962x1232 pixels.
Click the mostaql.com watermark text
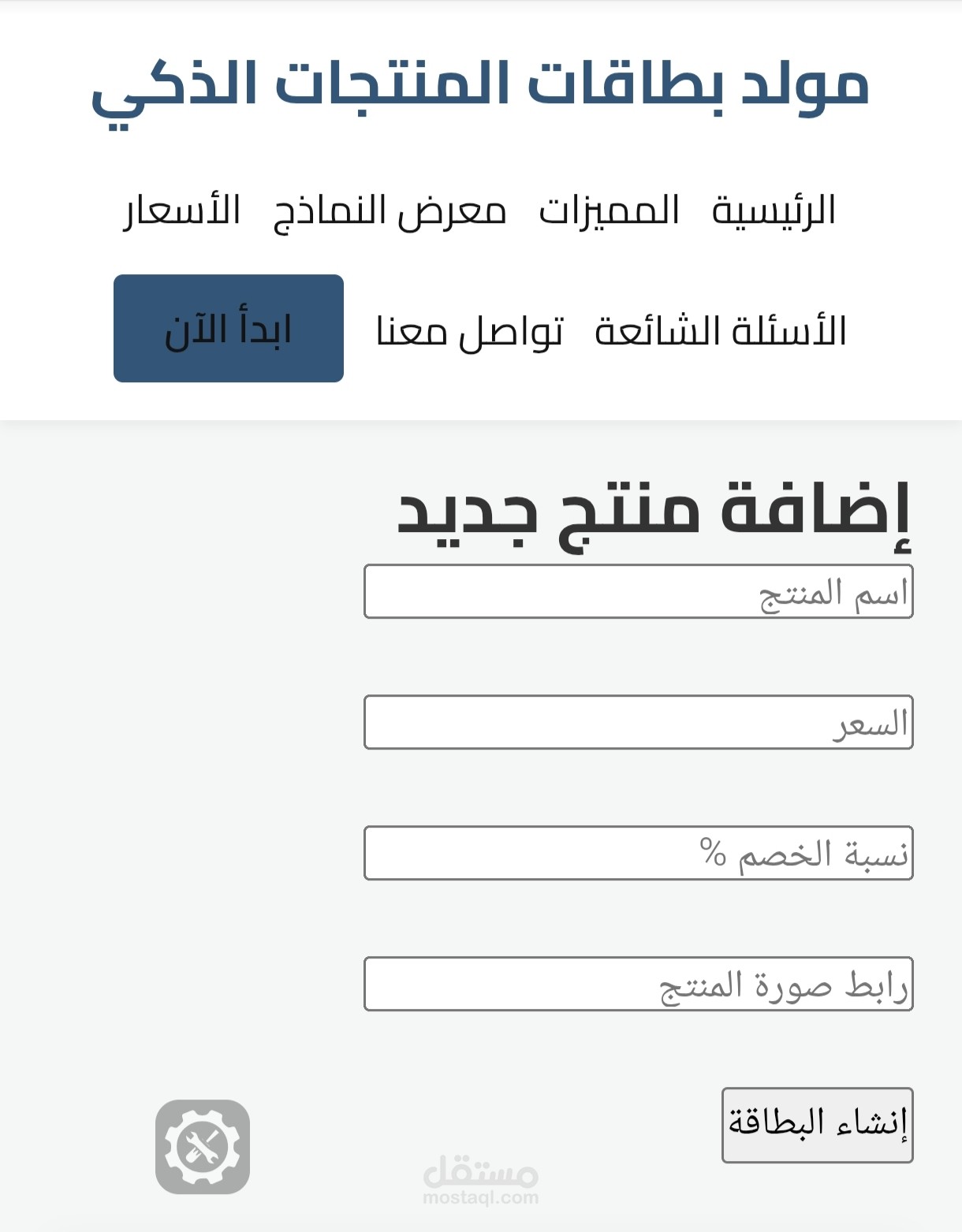[x=480, y=1198]
